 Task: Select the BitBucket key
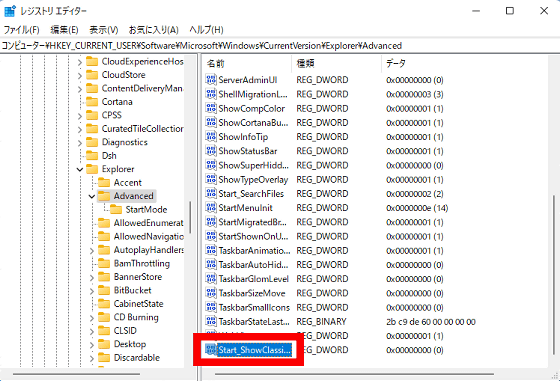[x=132, y=290]
